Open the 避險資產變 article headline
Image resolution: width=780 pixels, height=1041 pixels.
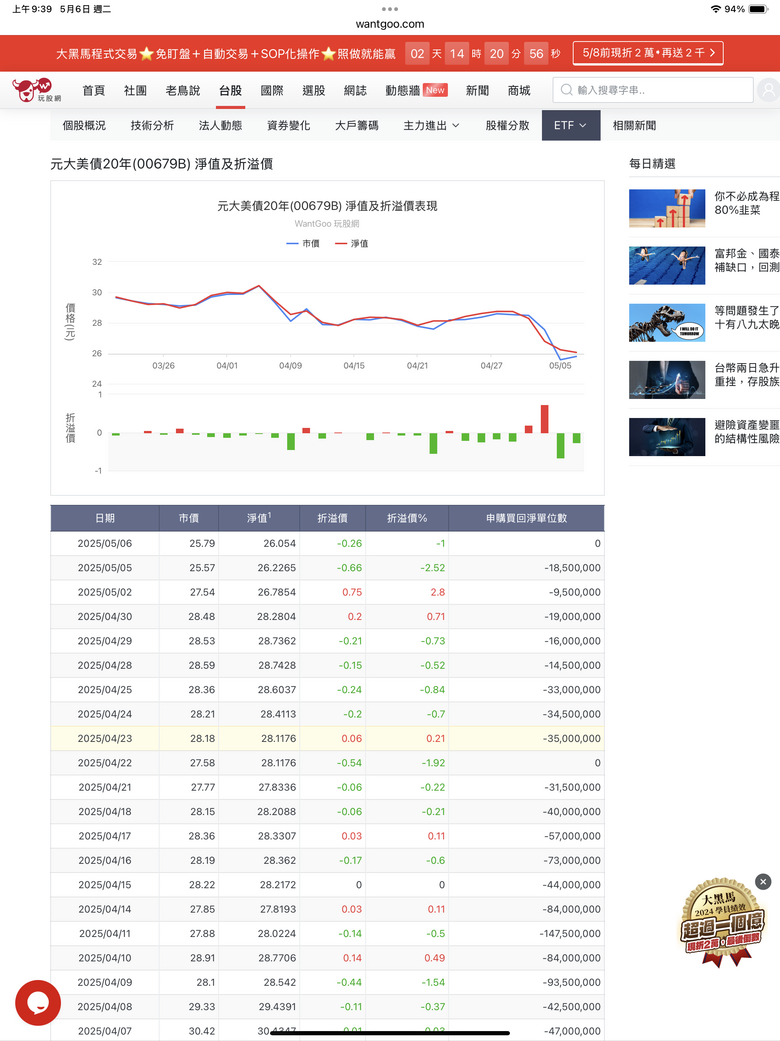point(747,432)
